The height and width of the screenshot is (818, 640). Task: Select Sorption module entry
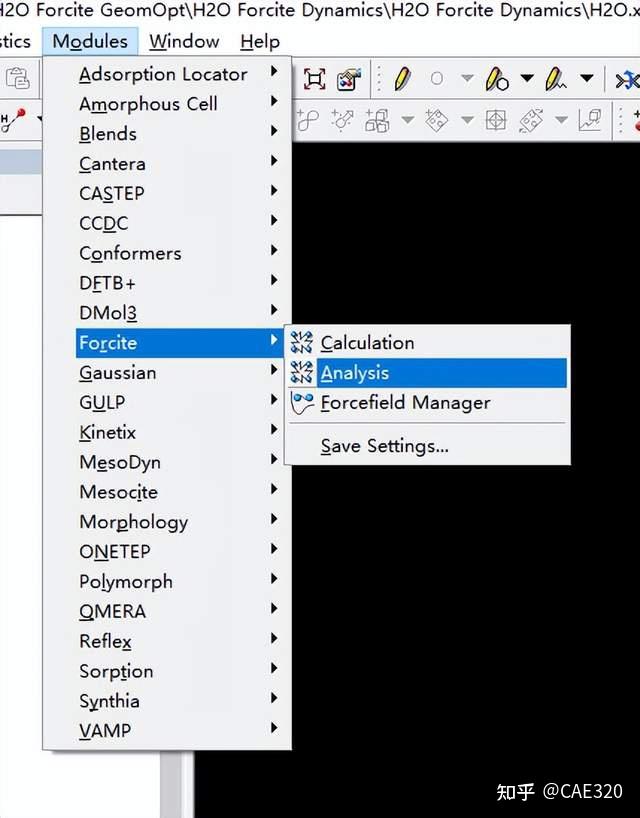point(179,671)
